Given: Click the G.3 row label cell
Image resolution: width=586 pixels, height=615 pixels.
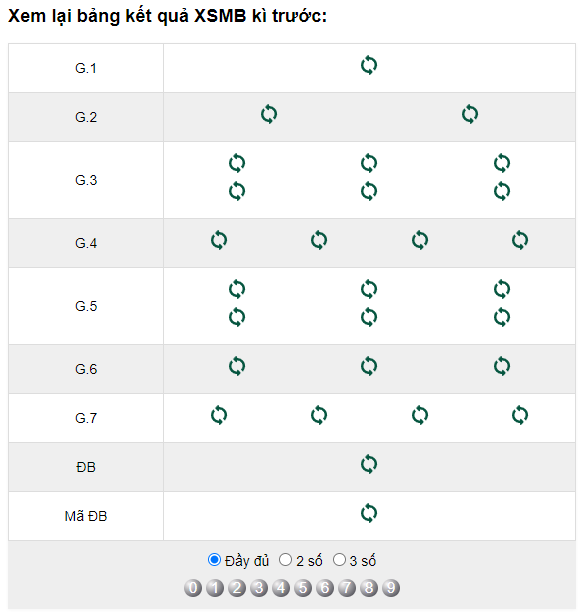Looking at the screenshot, I should click(x=86, y=180).
